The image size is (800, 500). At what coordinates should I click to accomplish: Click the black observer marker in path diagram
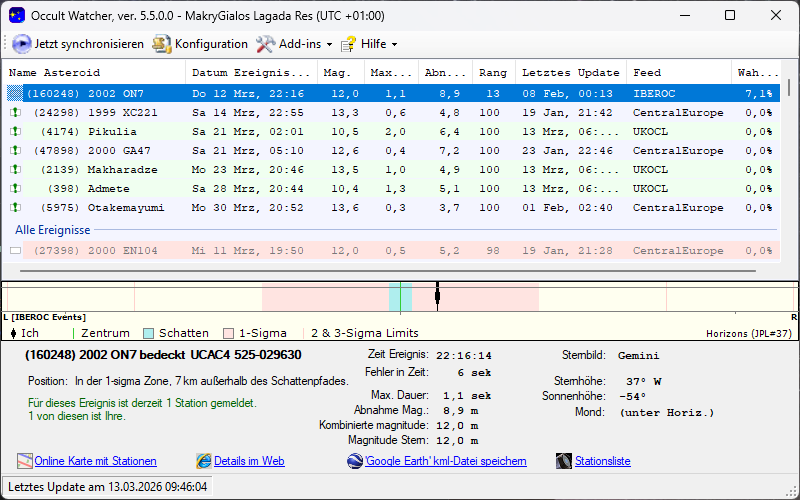(437, 296)
